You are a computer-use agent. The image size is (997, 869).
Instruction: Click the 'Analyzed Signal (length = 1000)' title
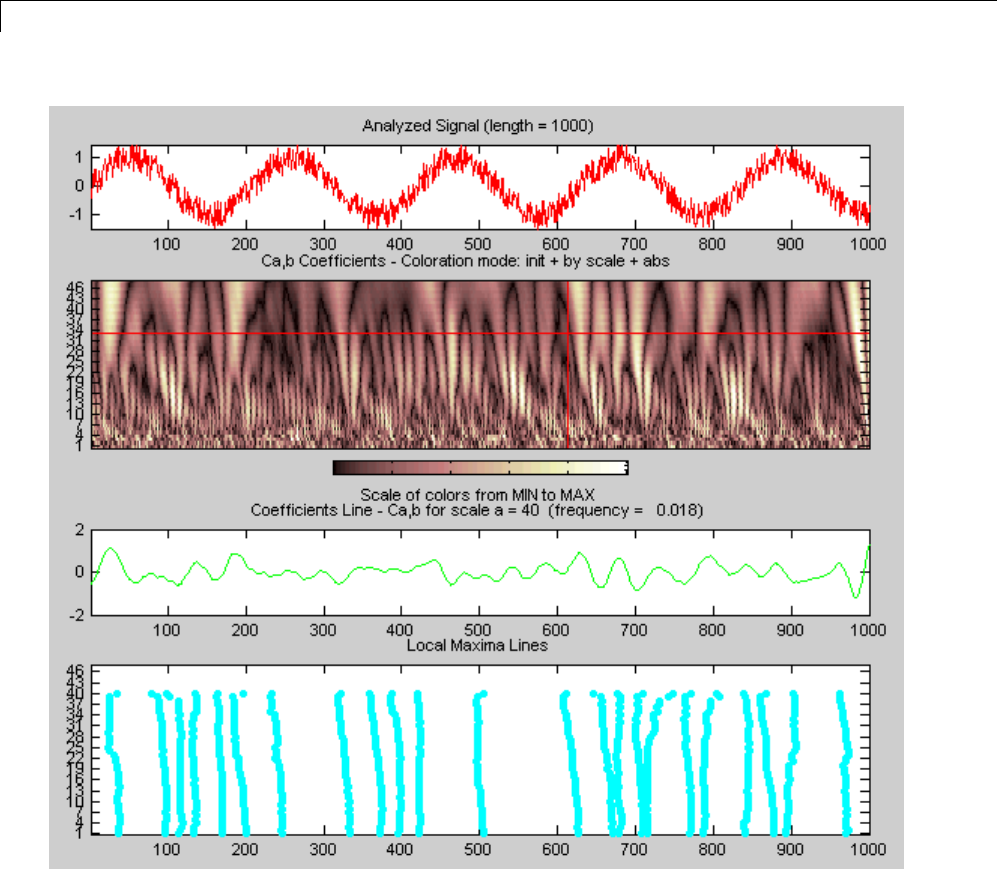(x=478, y=126)
